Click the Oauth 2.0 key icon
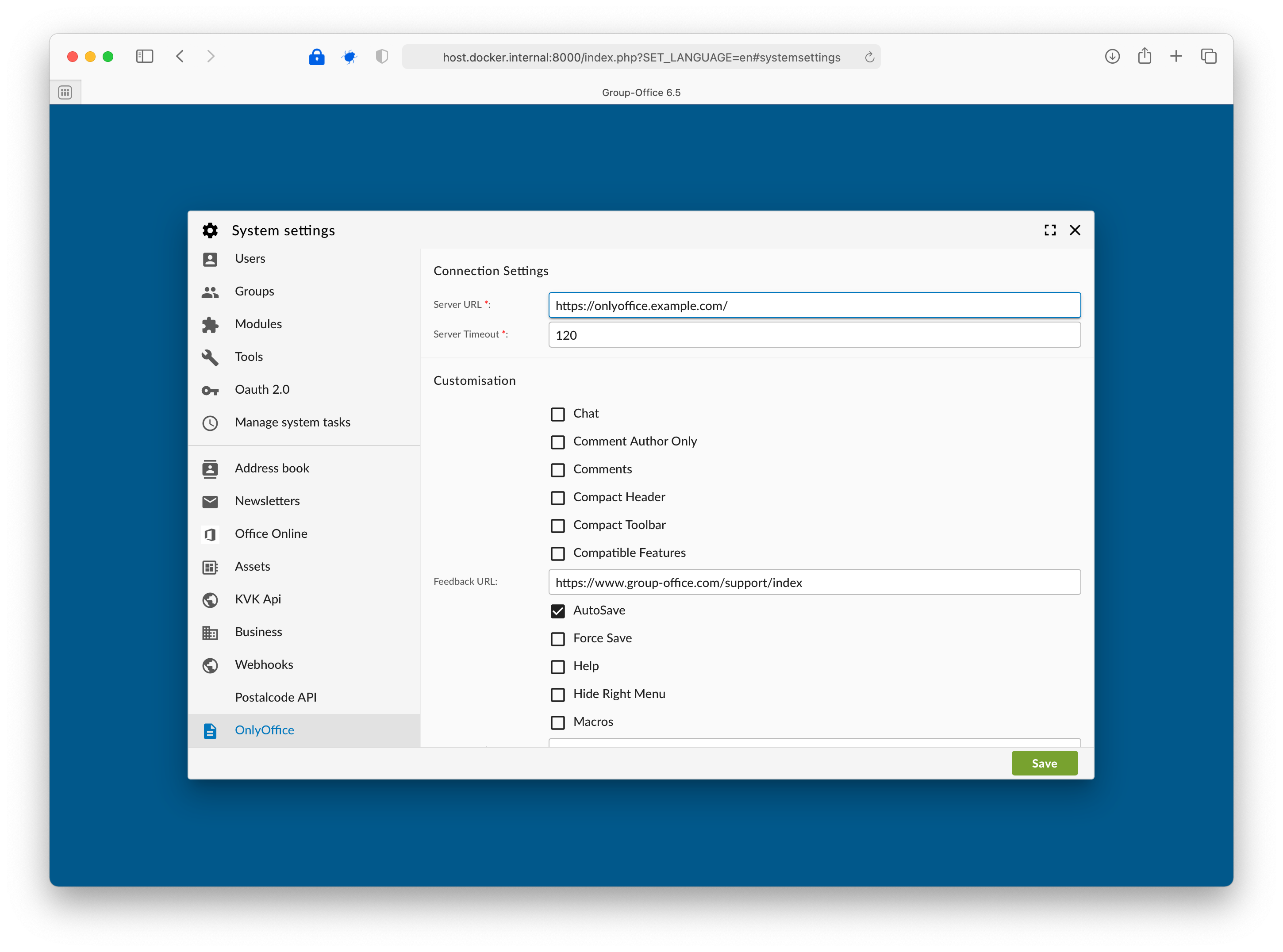This screenshot has width=1283, height=952. click(x=210, y=391)
